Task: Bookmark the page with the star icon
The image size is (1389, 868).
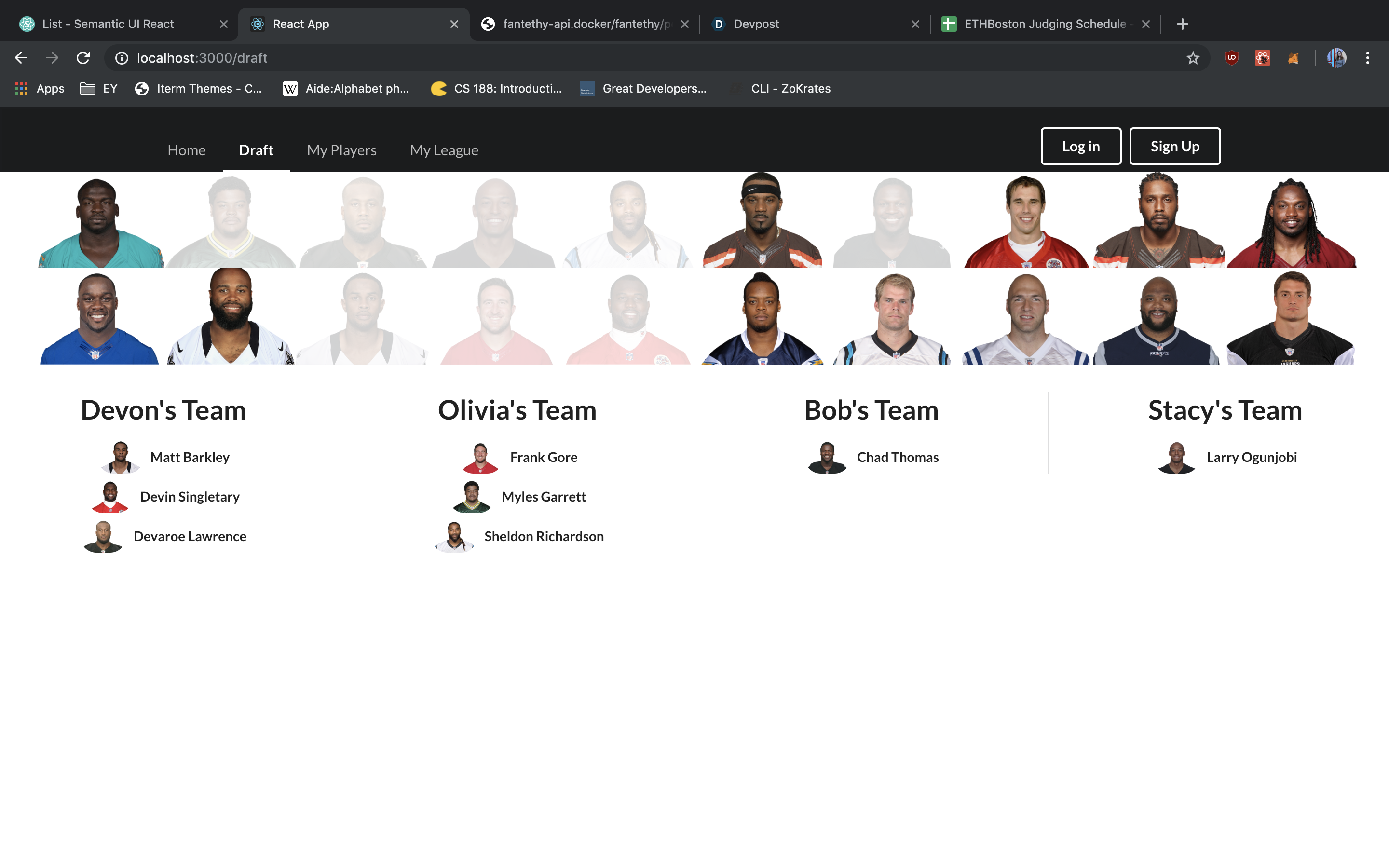Action: tap(1193, 57)
